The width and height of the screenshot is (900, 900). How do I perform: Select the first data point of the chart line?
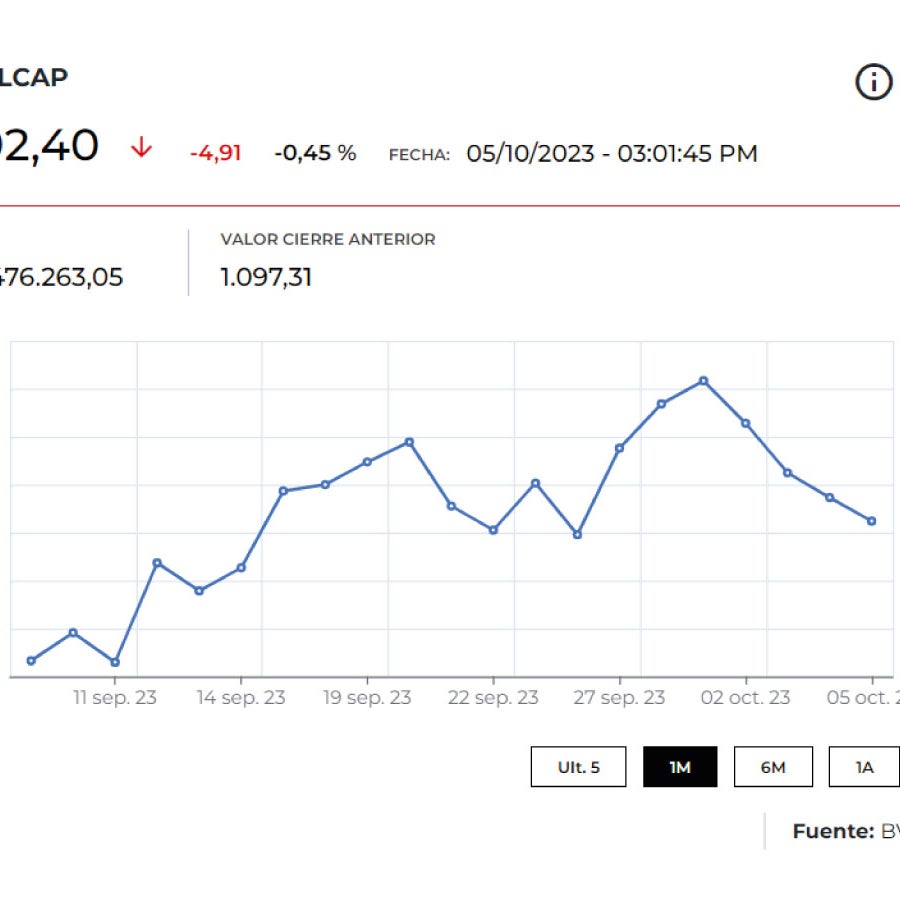pos(29,660)
